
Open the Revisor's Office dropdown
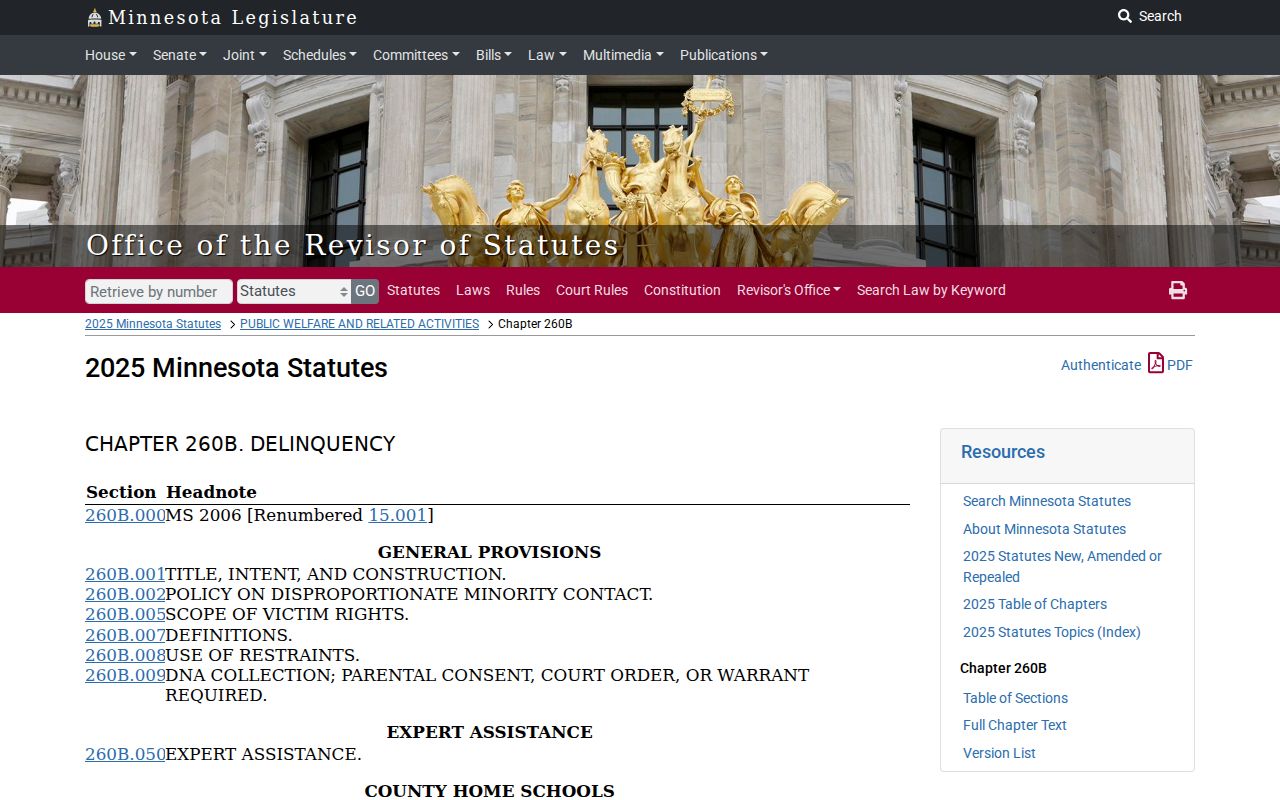pyautogui.click(x=789, y=290)
